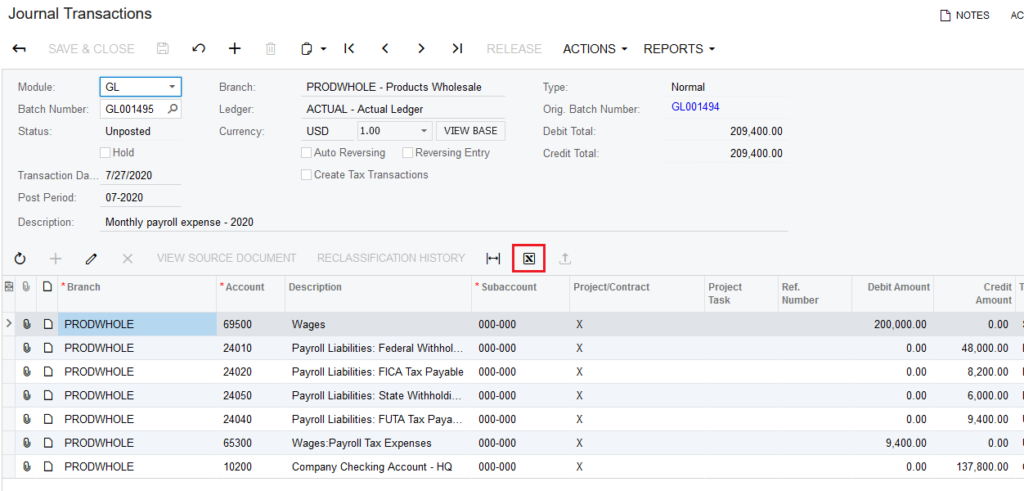1024x491 pixels.
Task: Select the 9,400.00 debit cell
Action: pyautogui.click(x=892, y=443)
